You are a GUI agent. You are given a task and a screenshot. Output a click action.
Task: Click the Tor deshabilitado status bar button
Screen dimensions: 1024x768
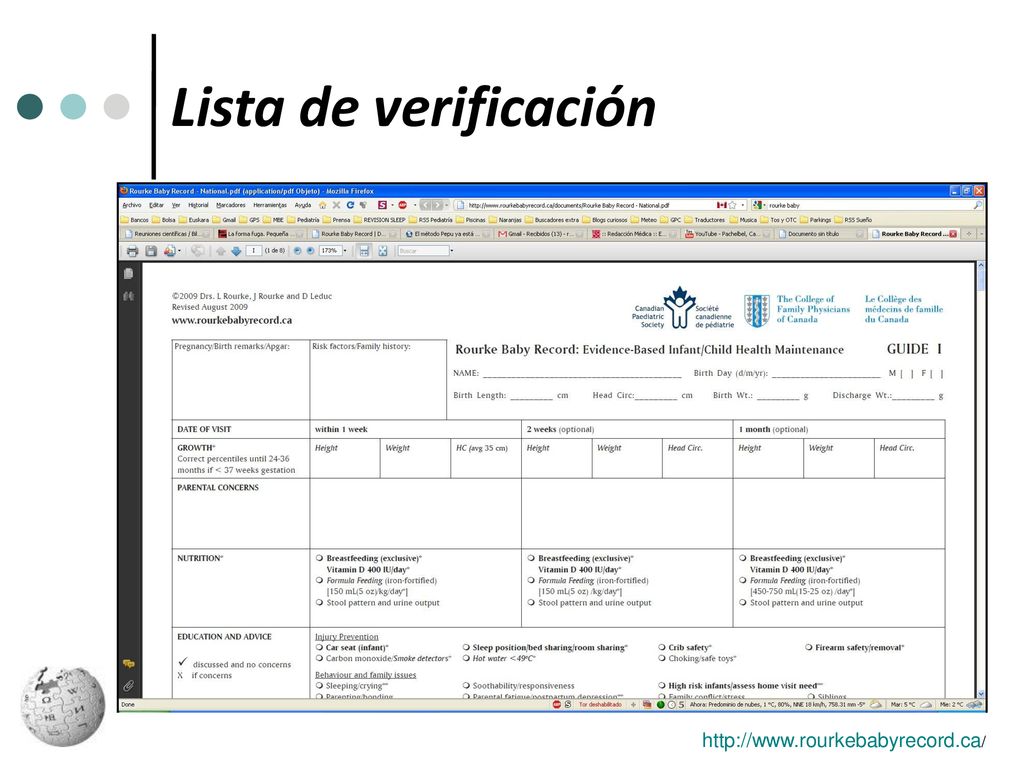tap(600, 705)
